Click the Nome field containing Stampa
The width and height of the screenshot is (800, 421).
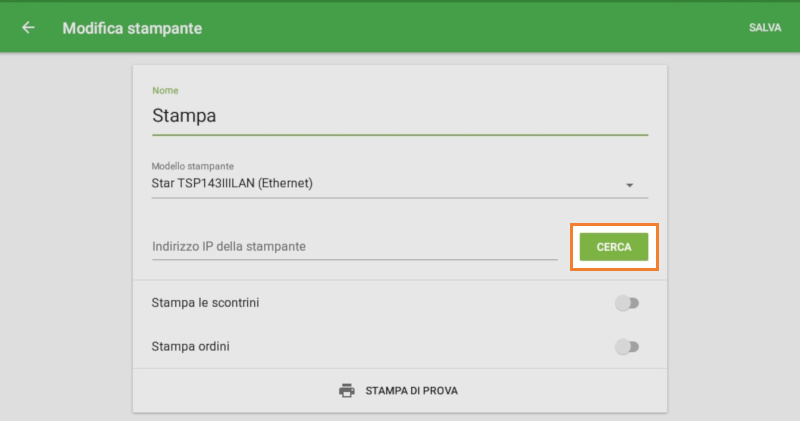[x=400, y=115]
